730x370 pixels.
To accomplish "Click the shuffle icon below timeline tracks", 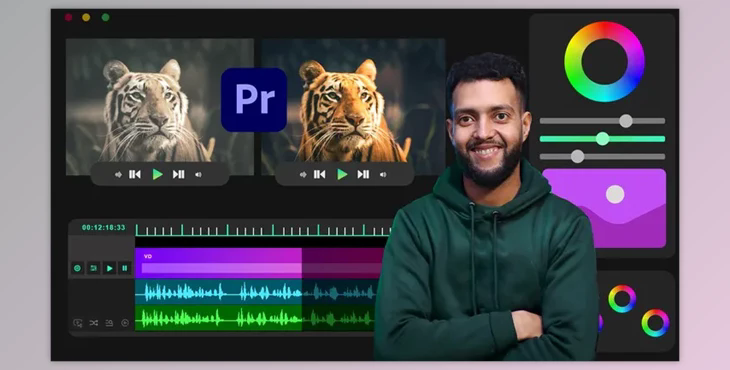I will 94,323.
